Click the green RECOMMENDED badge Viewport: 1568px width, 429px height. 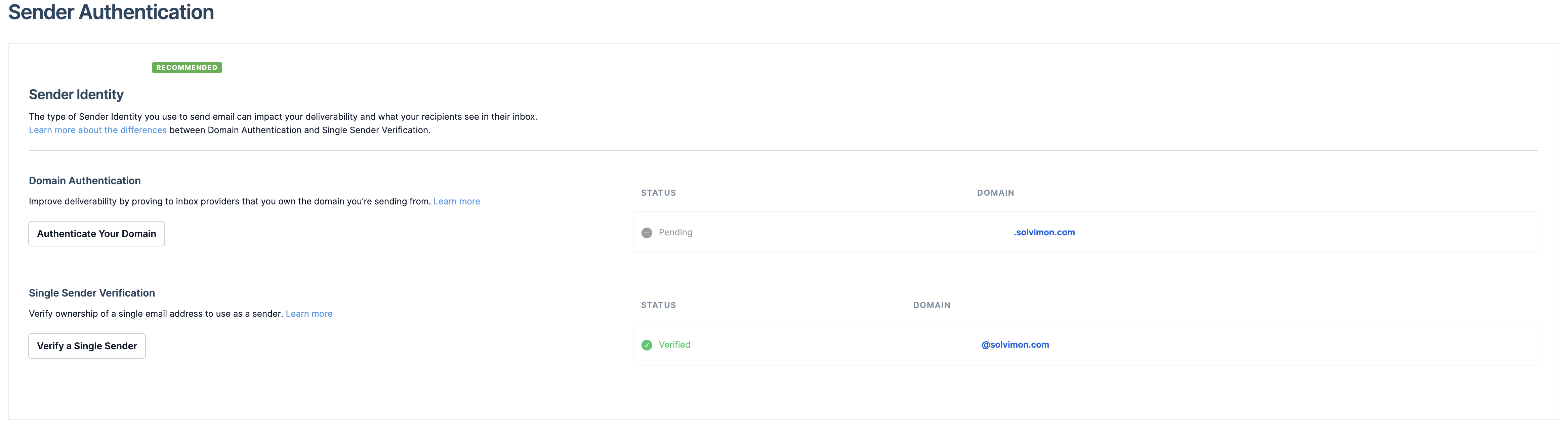click(186, 68)
